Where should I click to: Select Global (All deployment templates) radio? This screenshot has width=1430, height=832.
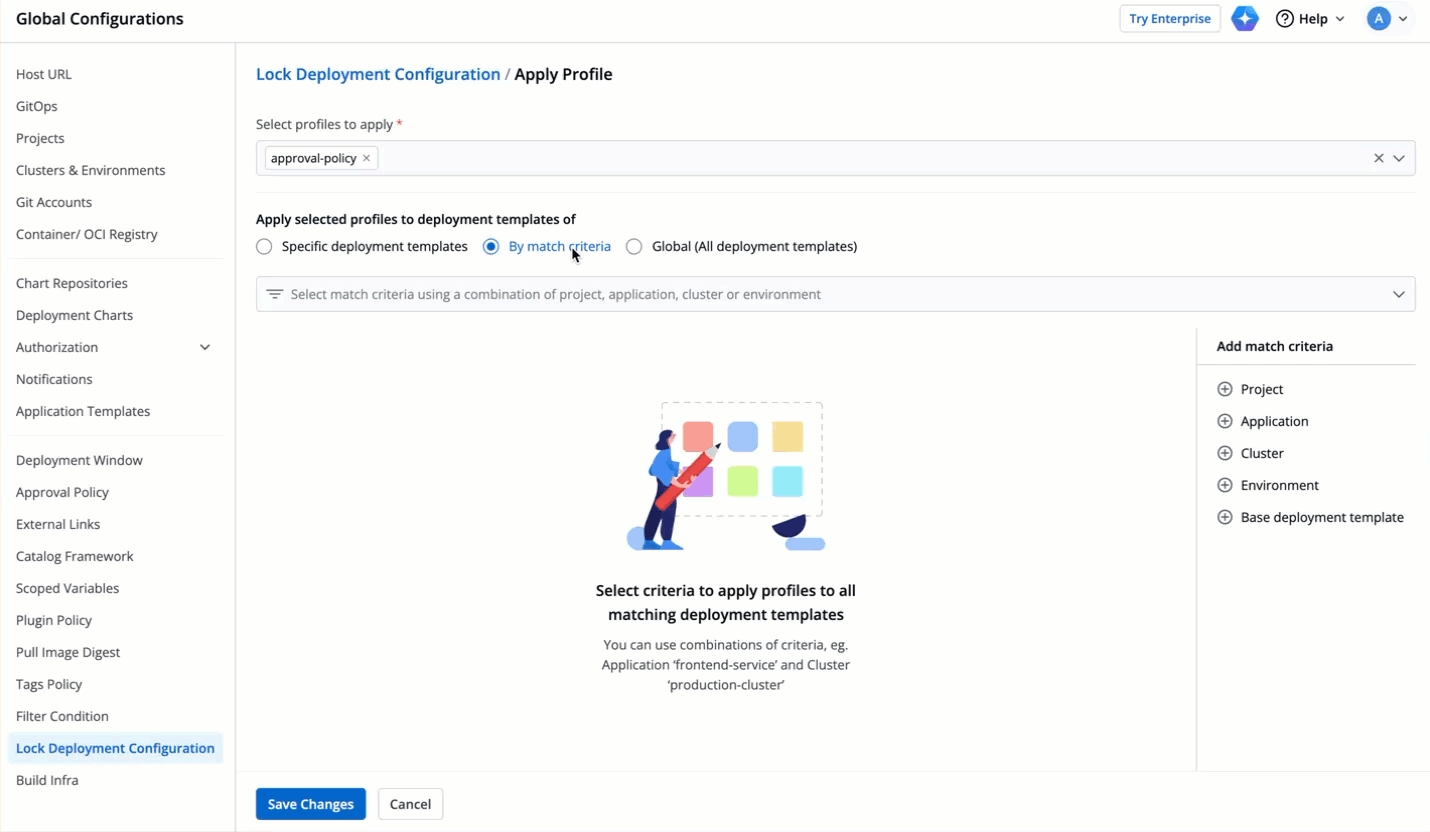point(634,246)
